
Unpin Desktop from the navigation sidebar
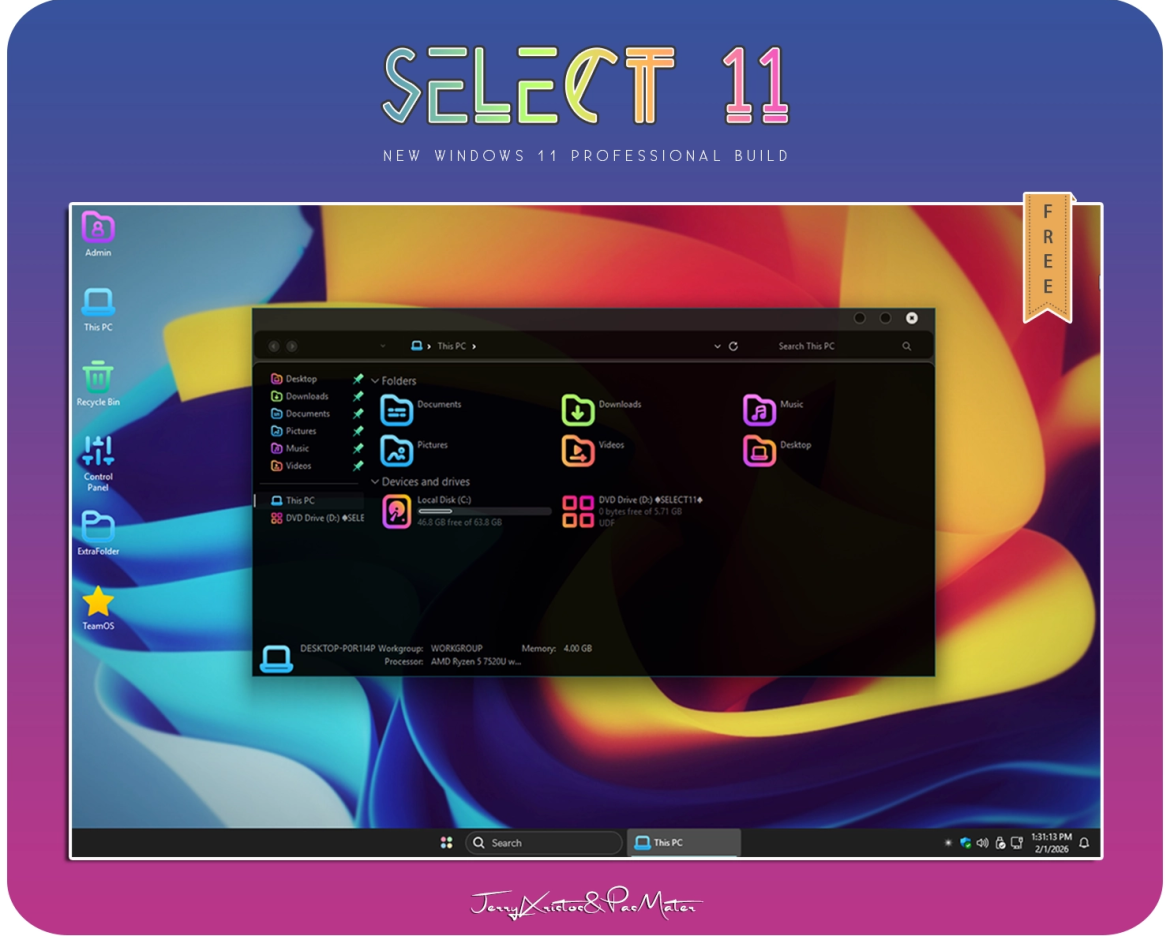[x=358, y=379]
